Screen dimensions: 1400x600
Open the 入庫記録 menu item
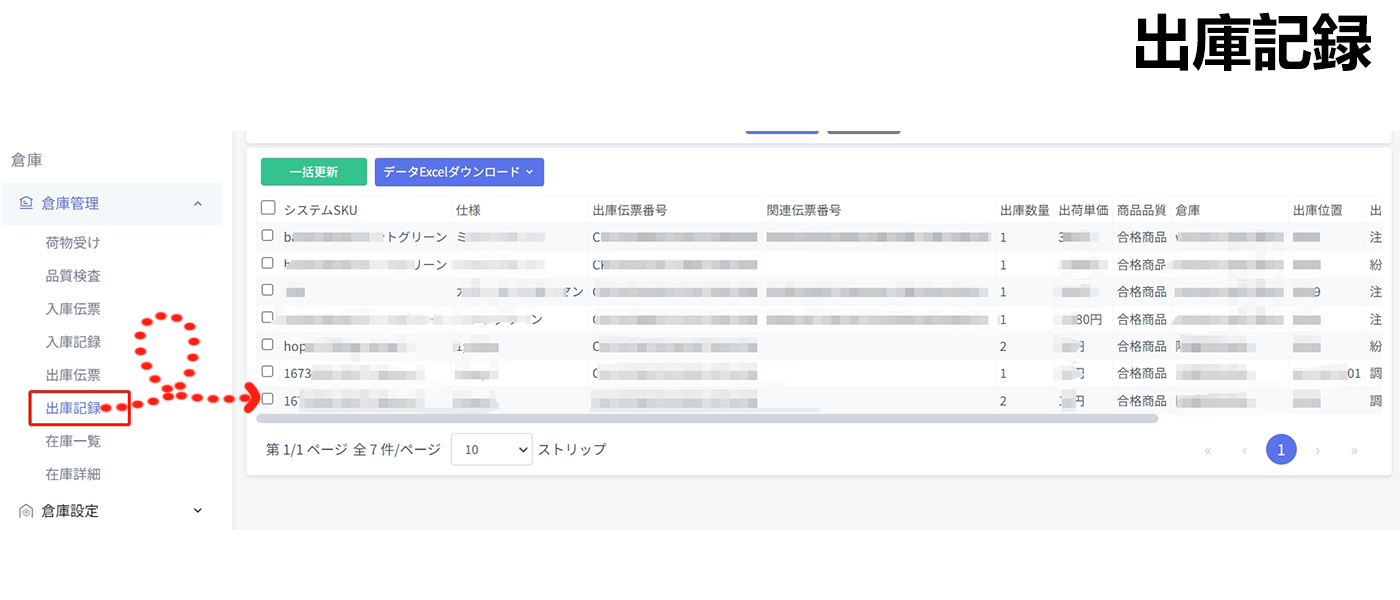click(x=73, y=342)
